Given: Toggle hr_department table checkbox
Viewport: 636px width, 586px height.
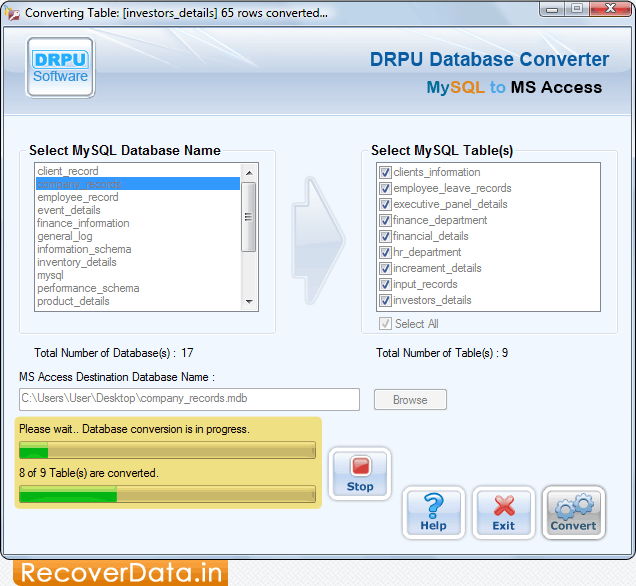Looking at the screenshot, I should (385, 253).
